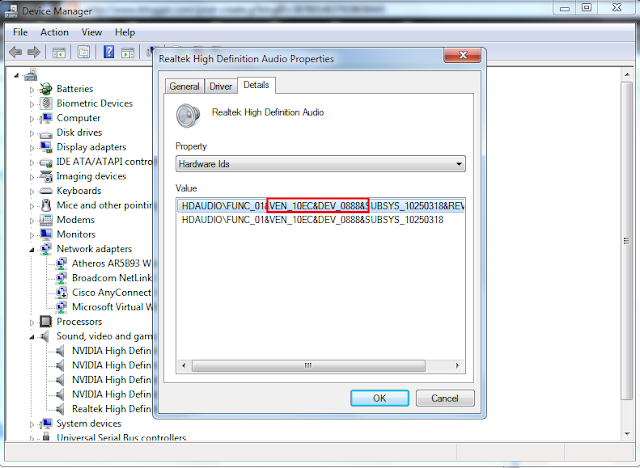Switch to the Driver tab
Image resolution: width=640 pixels, height=468 pixels.
221,87
